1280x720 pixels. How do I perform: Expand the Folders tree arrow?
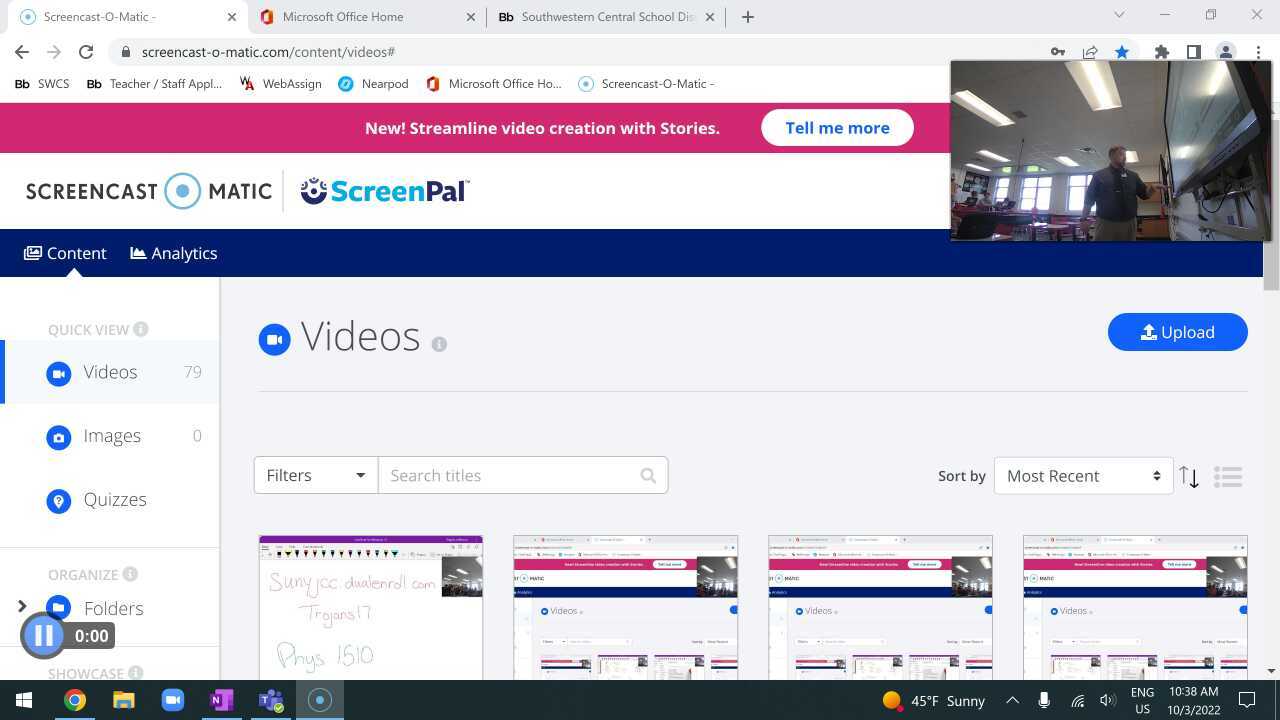tap(22, 607)
